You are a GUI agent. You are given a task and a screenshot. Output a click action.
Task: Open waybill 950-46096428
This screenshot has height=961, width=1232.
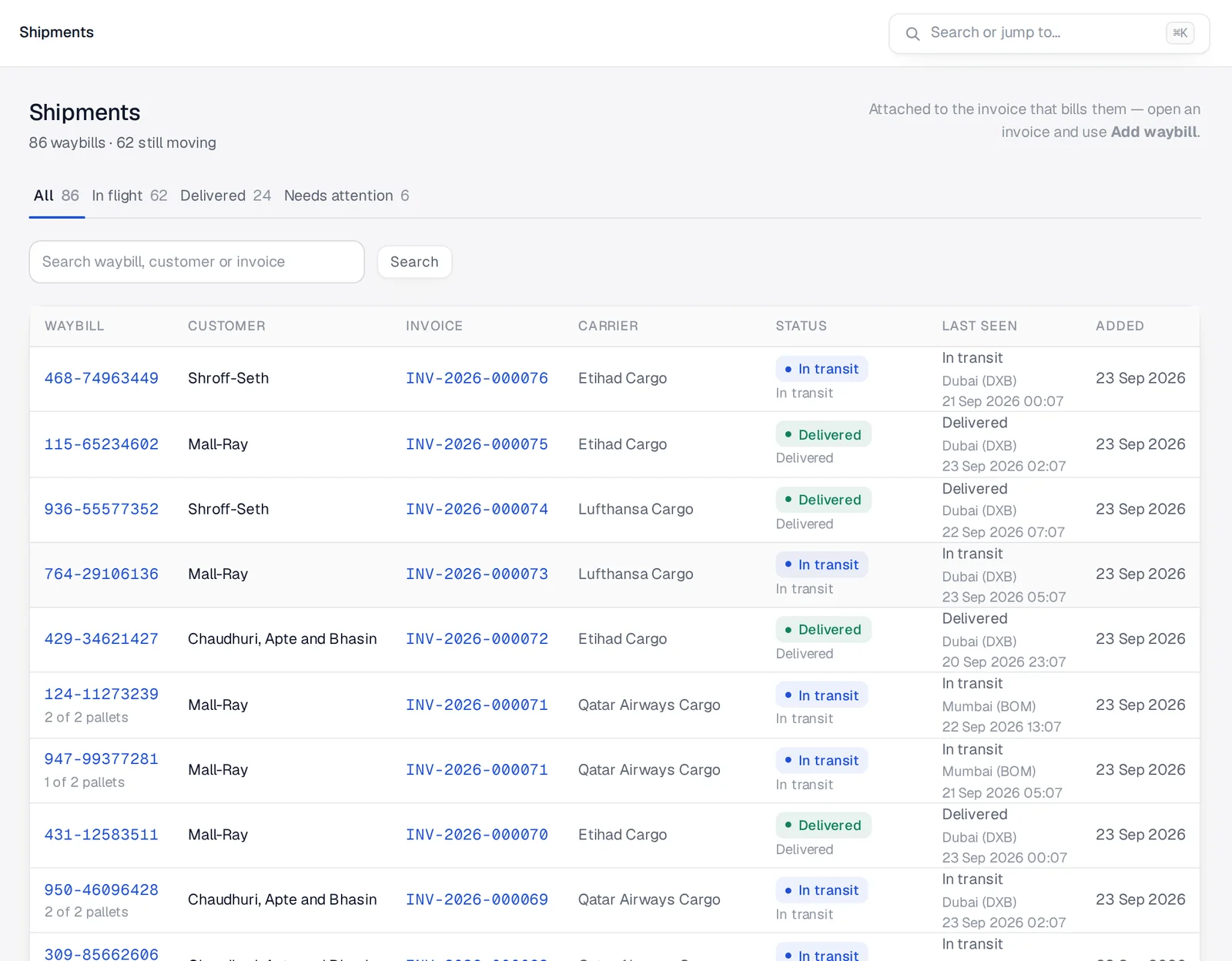[x=101, y=889]
